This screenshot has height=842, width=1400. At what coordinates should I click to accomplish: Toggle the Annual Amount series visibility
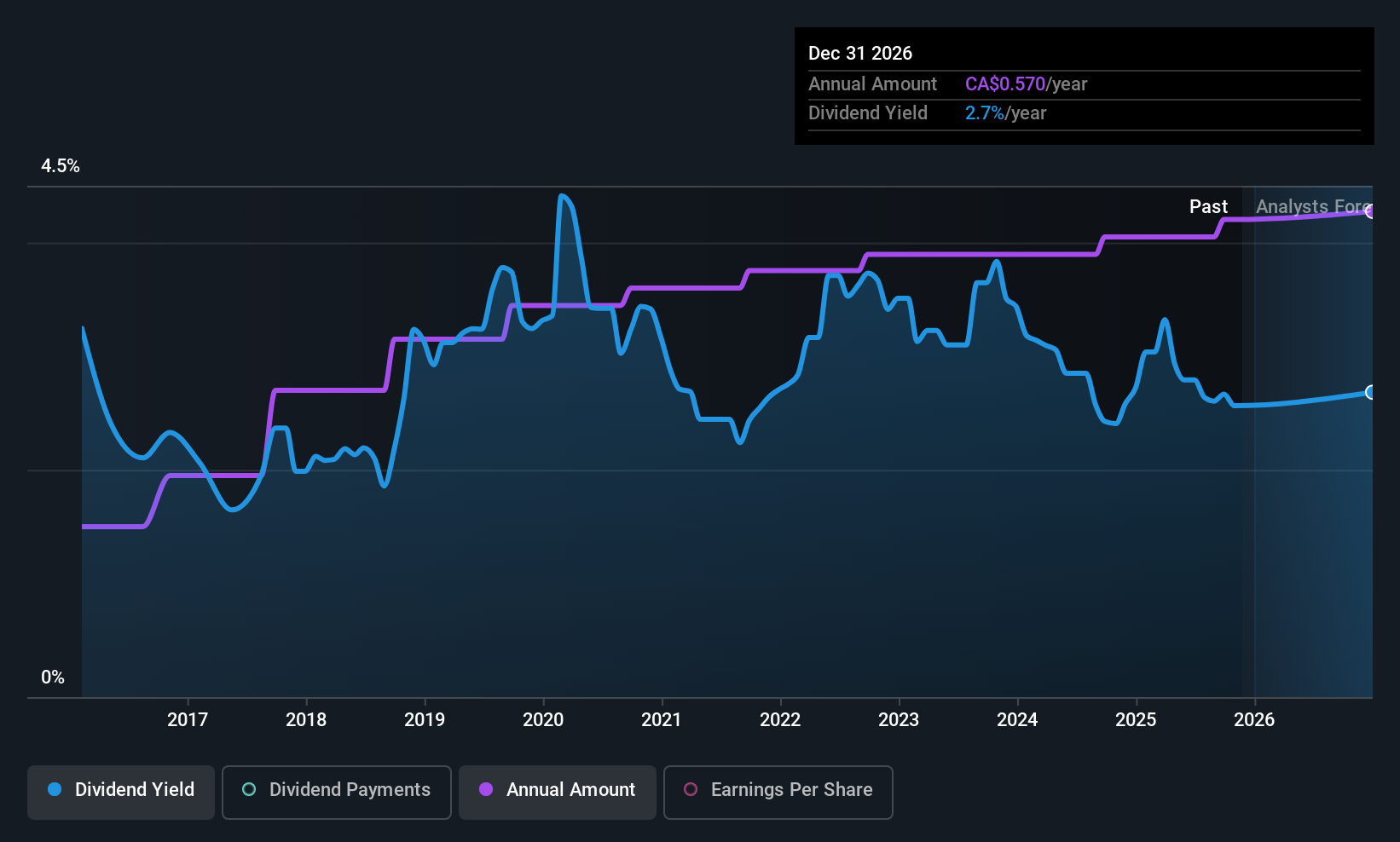(557, 790)
